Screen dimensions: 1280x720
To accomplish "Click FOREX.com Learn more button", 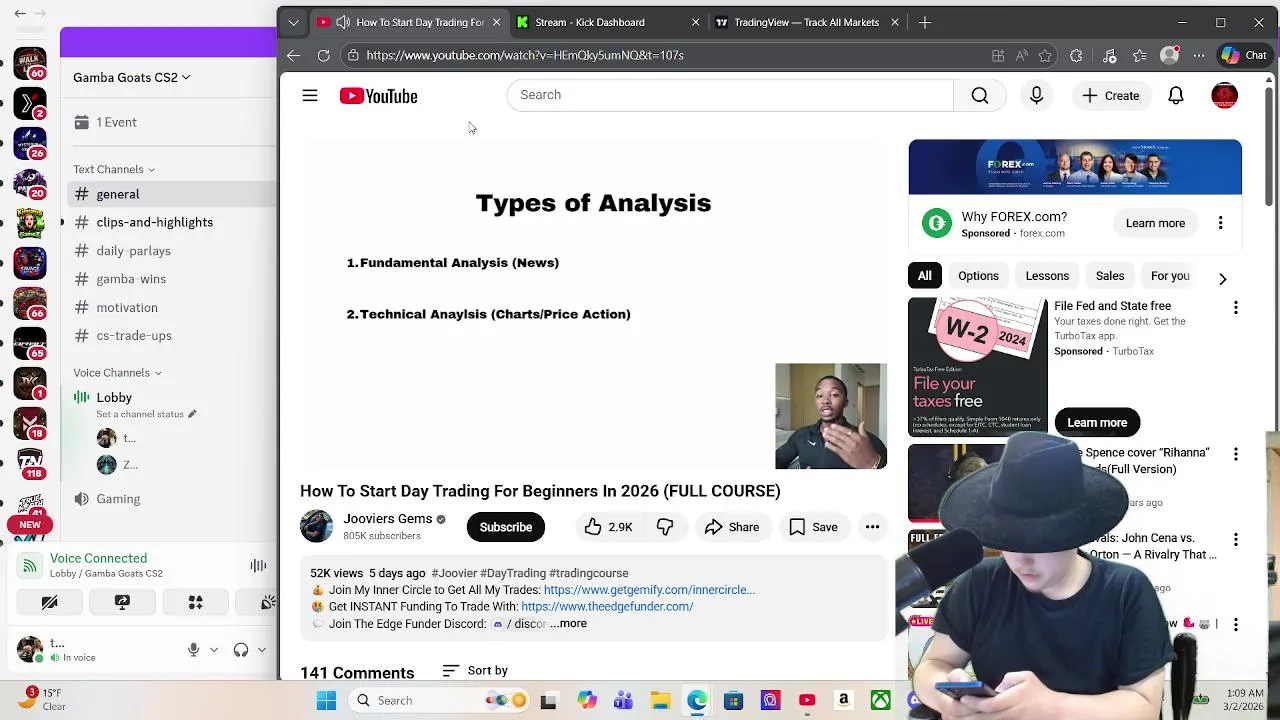I will pos(1155,223).
